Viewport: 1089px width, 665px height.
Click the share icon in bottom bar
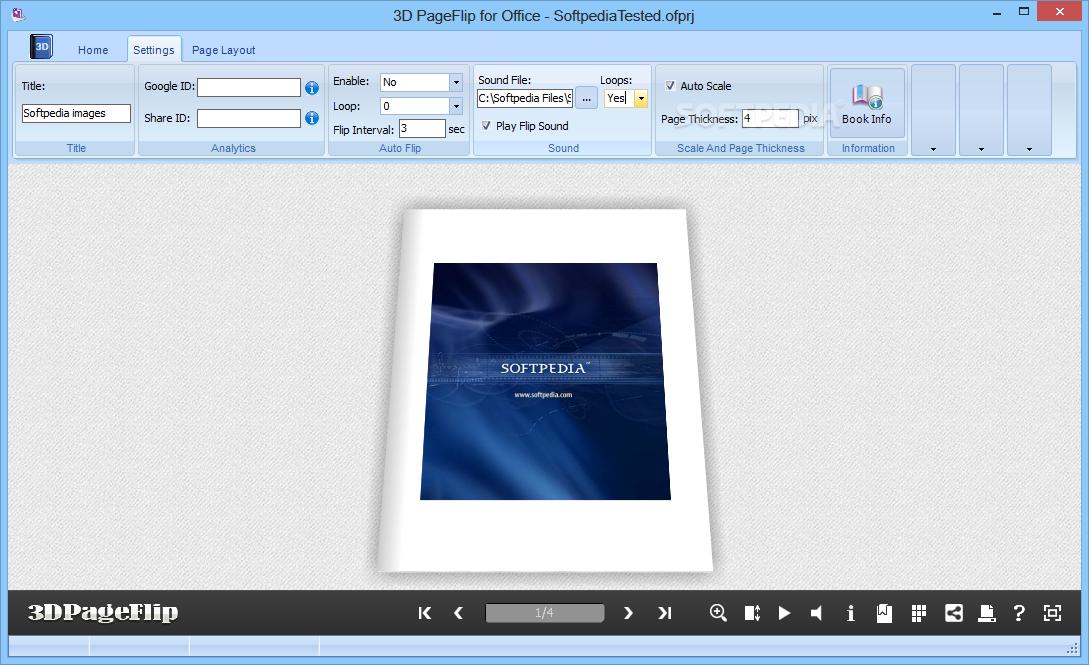pyautogui.click(x=954, y=613)
